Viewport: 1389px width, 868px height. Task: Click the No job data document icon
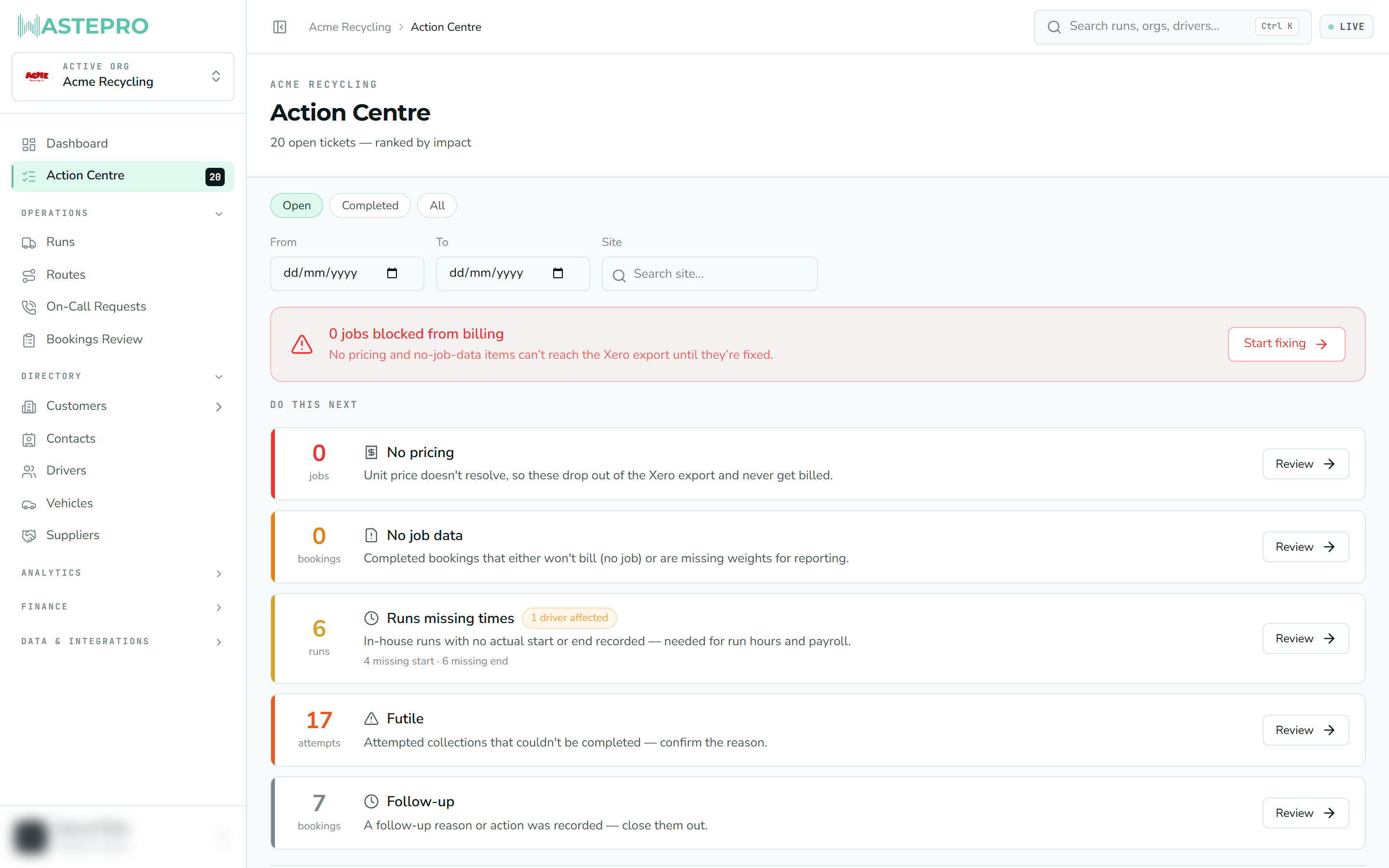click(371, 536)
